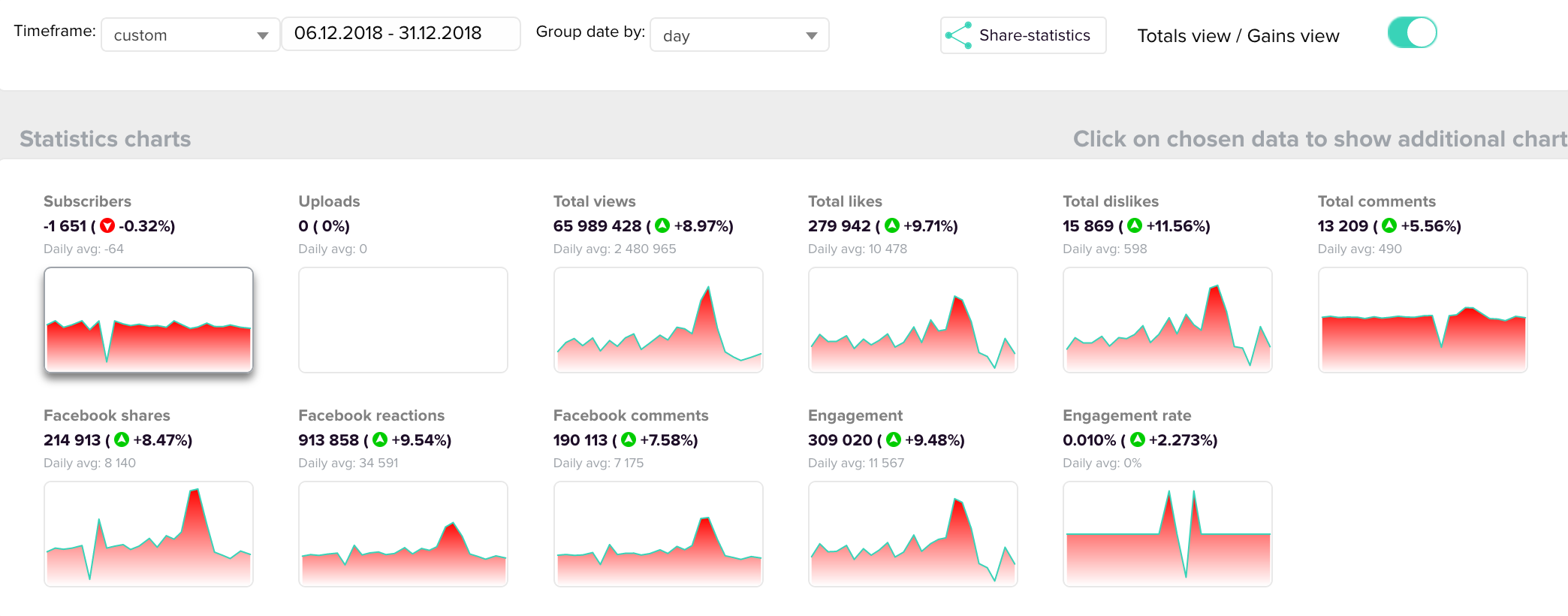1568x616 pixels.
Task: Click the Facebook reactions value 913 858
Action: 328,440
